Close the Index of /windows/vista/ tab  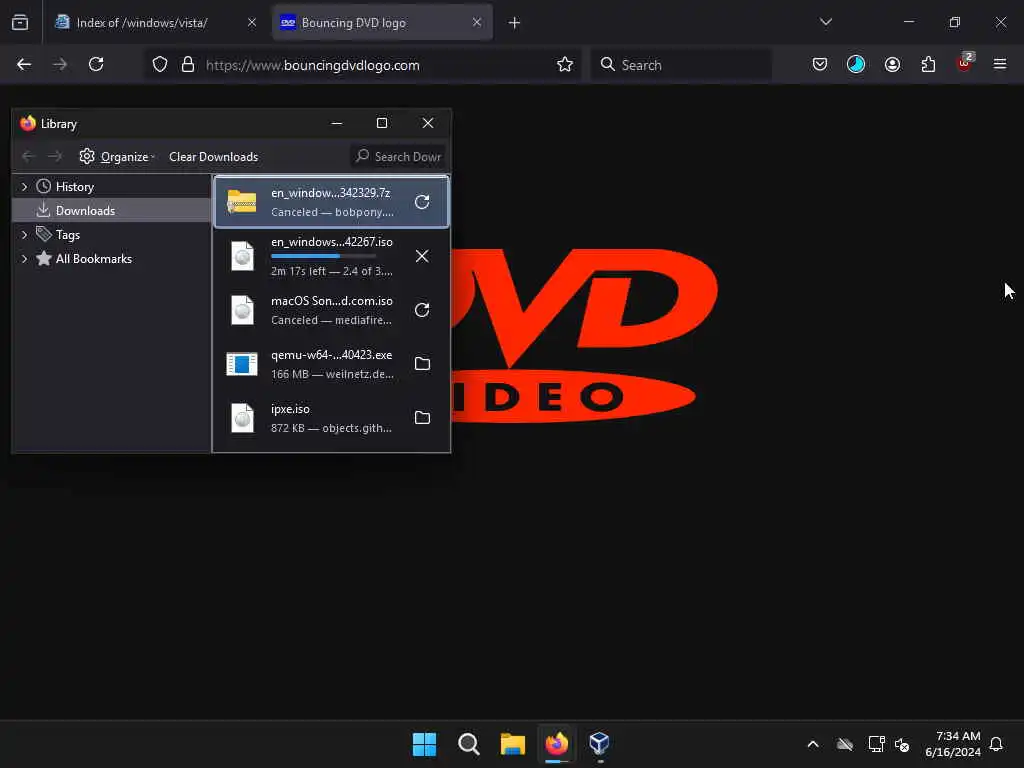pos(251,23)
